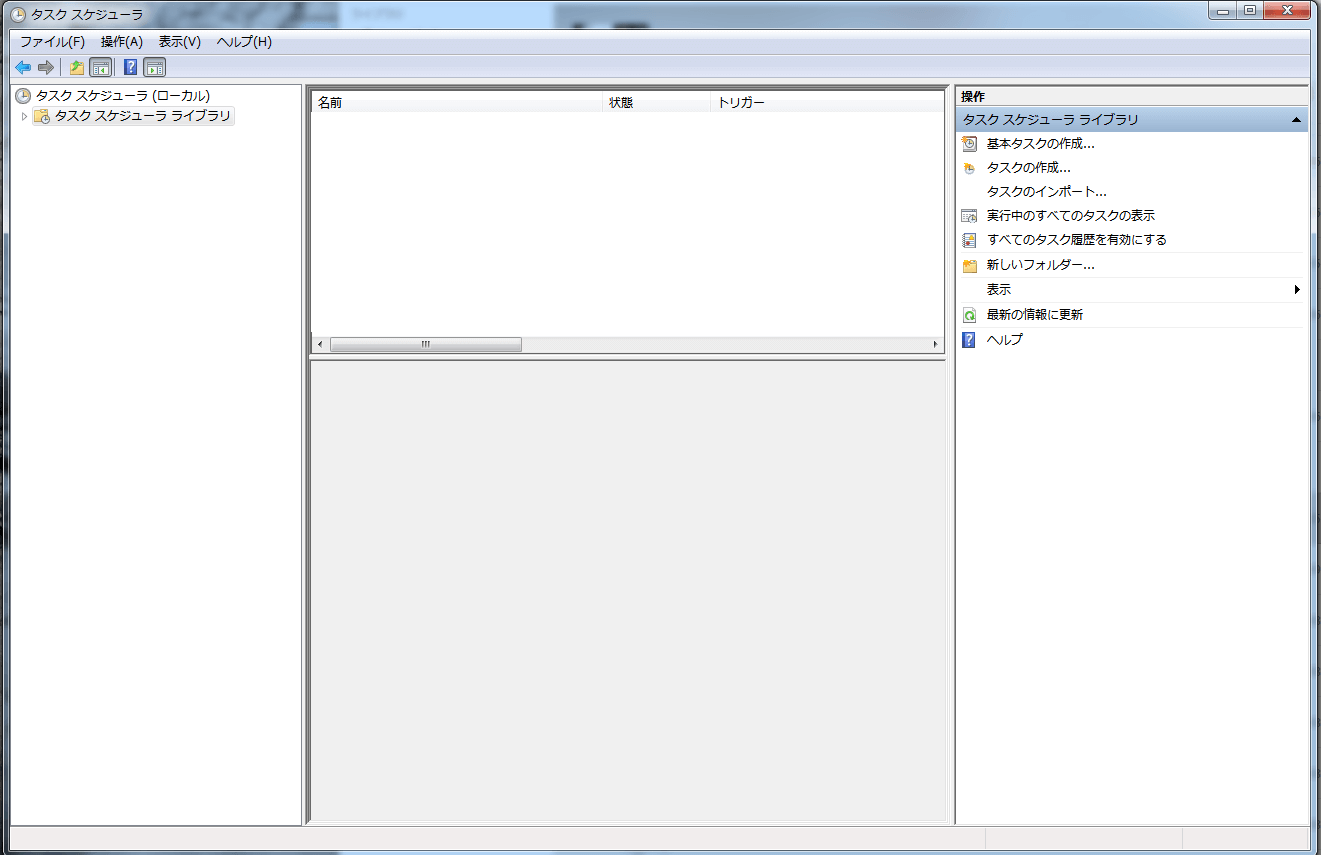Toggle the Action pane toolbar button
The height and width of the screenshot is (855, 1321).
(x=154, y=68)
